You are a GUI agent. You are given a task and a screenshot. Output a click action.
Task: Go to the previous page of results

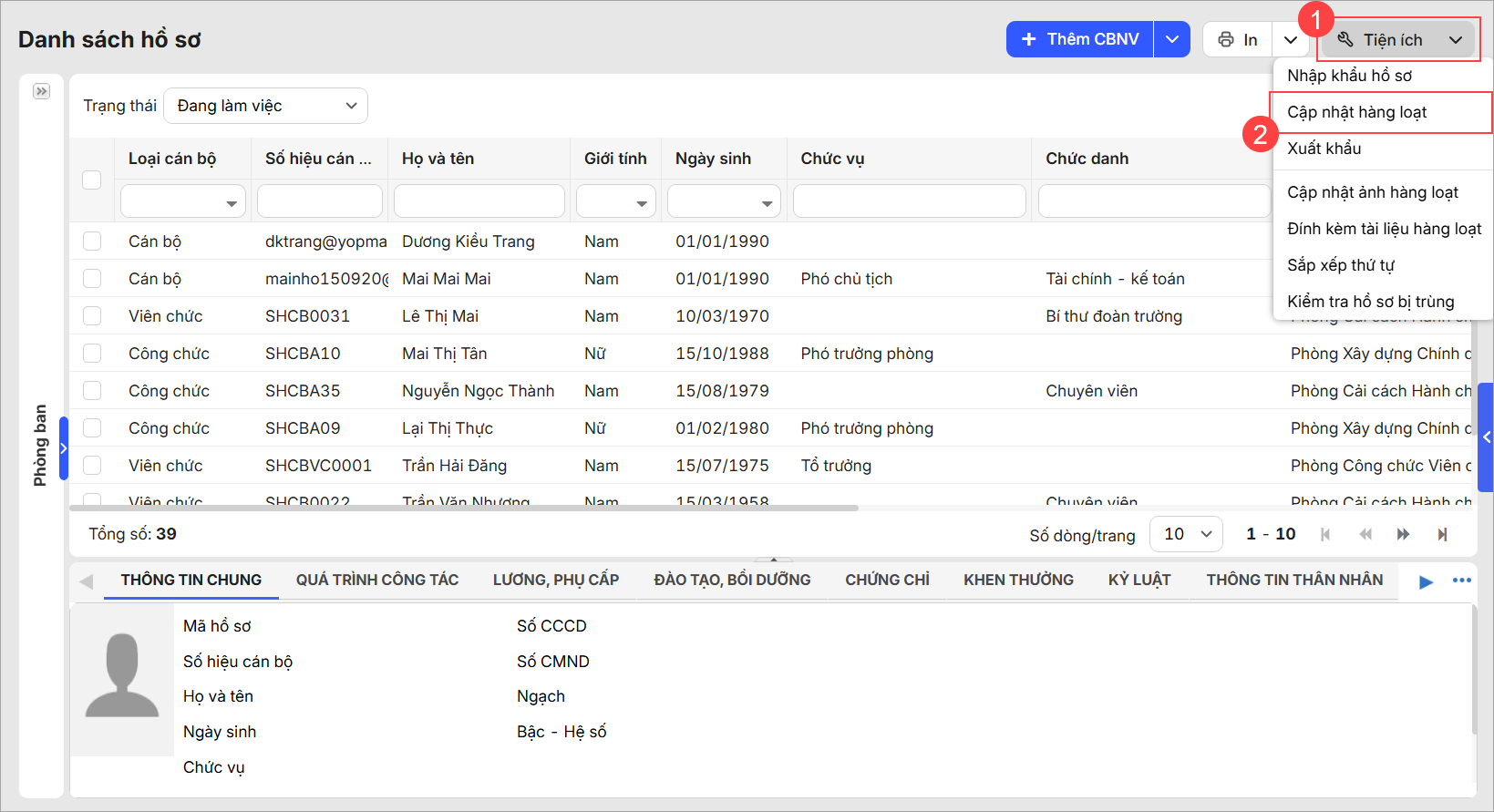tap(1365, 535)
